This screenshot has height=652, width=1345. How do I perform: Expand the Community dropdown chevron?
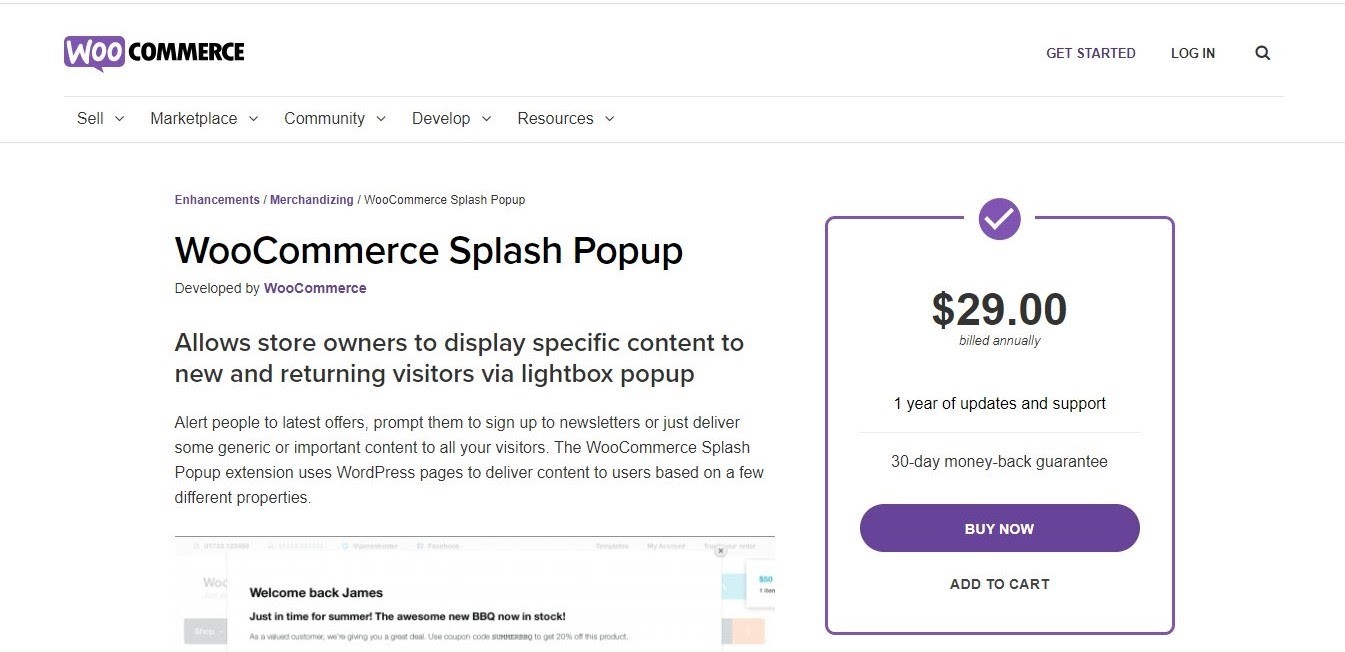click(381, 119)
